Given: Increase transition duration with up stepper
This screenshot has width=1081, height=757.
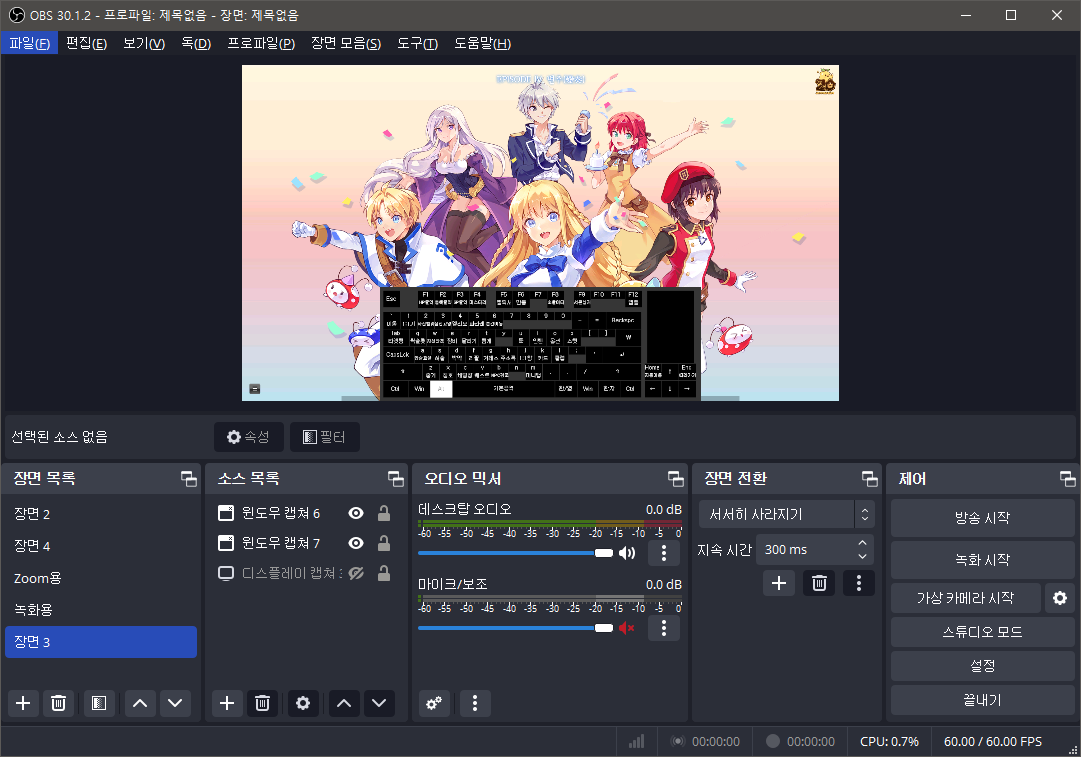Looking at the screenshot, I should 862,543.
